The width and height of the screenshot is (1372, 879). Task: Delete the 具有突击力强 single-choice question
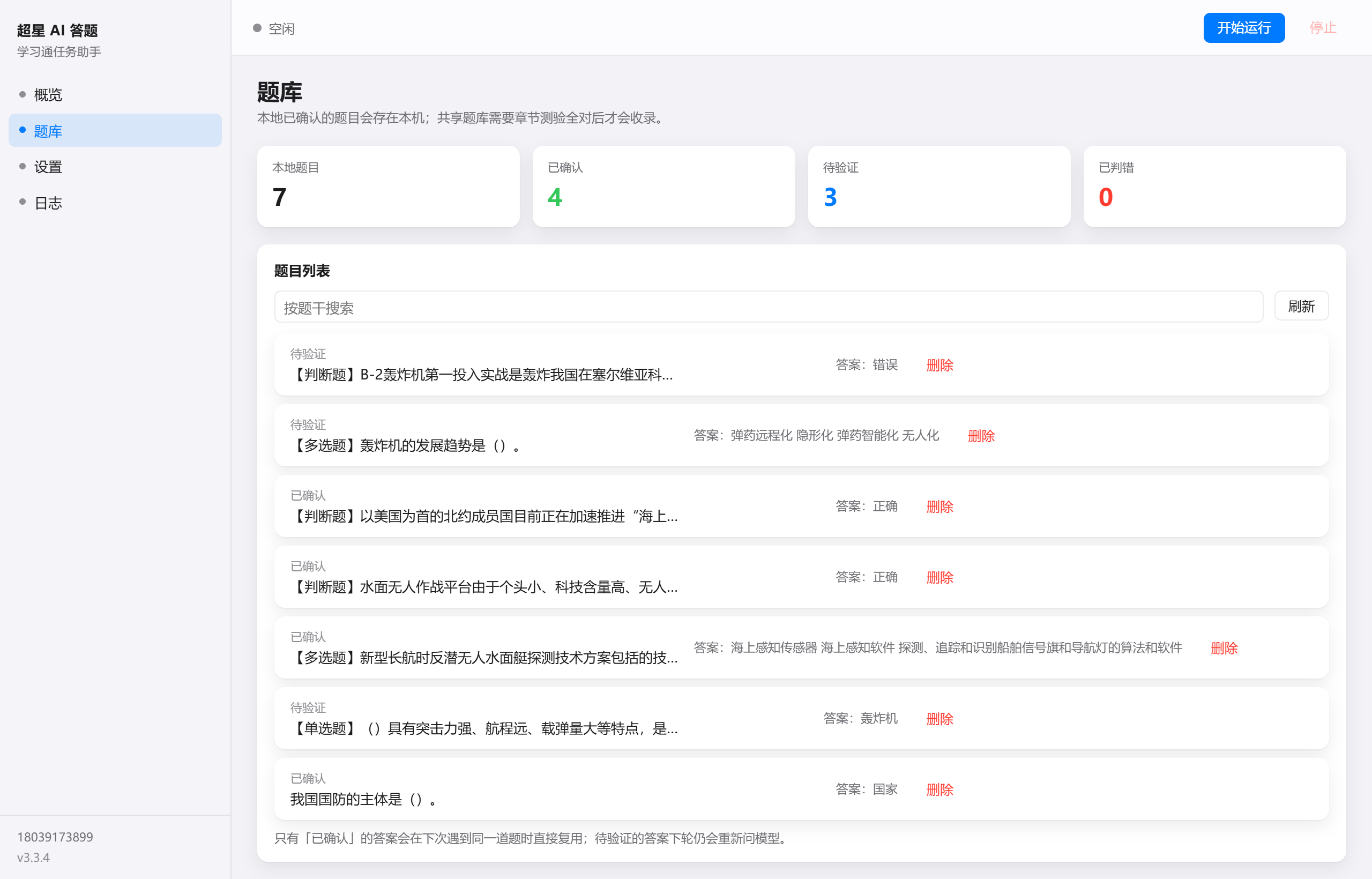[939, 719]
